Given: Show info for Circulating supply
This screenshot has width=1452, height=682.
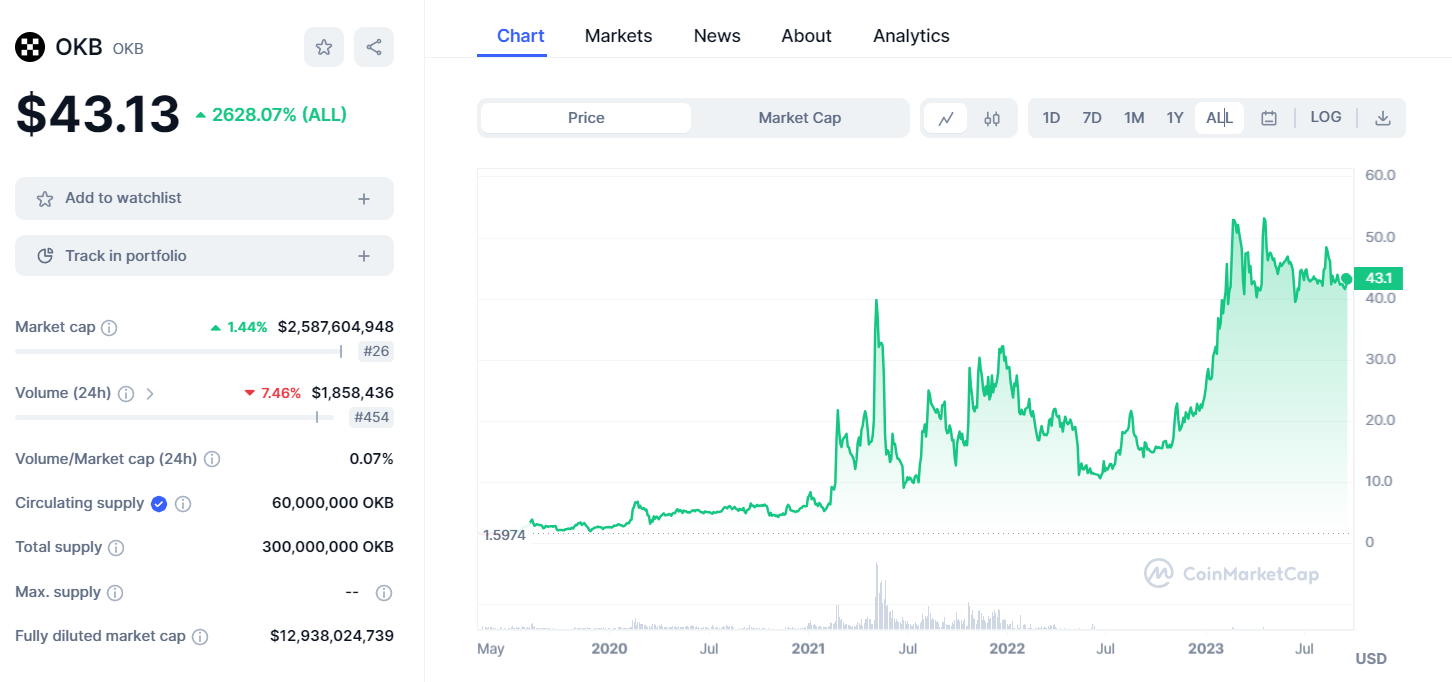Looking at the screenshot, I should coord(183,504).
